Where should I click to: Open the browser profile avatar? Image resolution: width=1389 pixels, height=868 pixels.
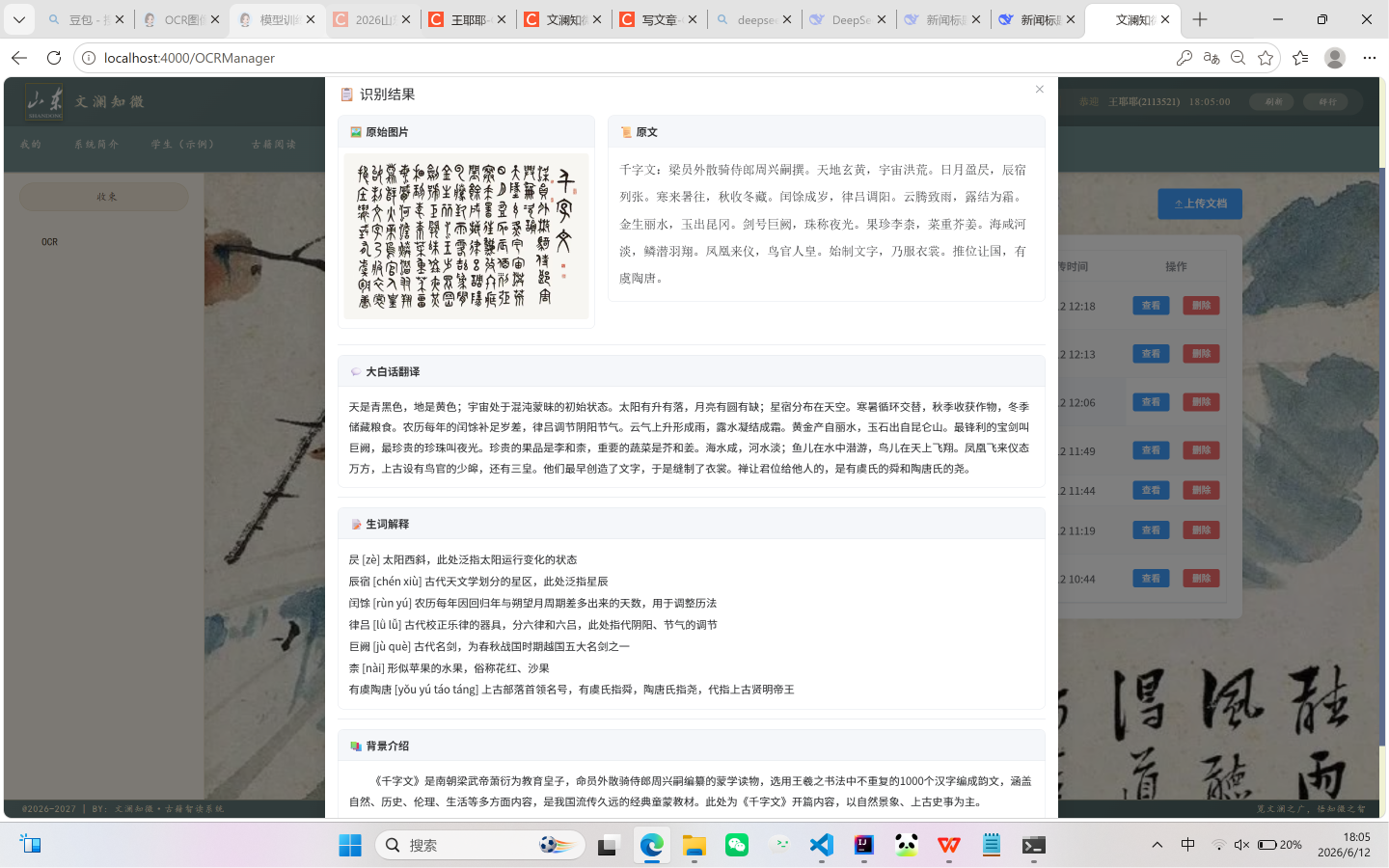point(1335,58)
